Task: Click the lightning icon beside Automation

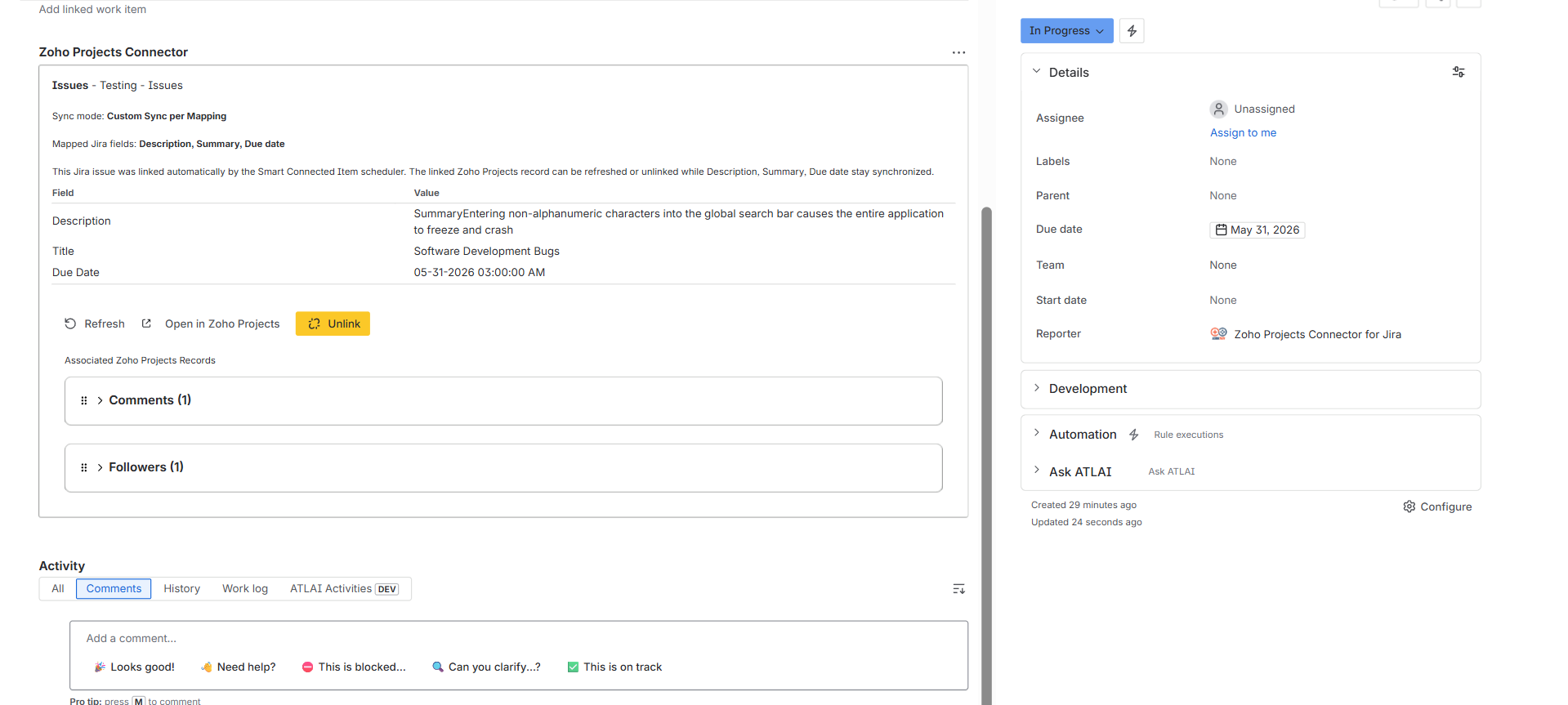Action: coord(1133,435)
